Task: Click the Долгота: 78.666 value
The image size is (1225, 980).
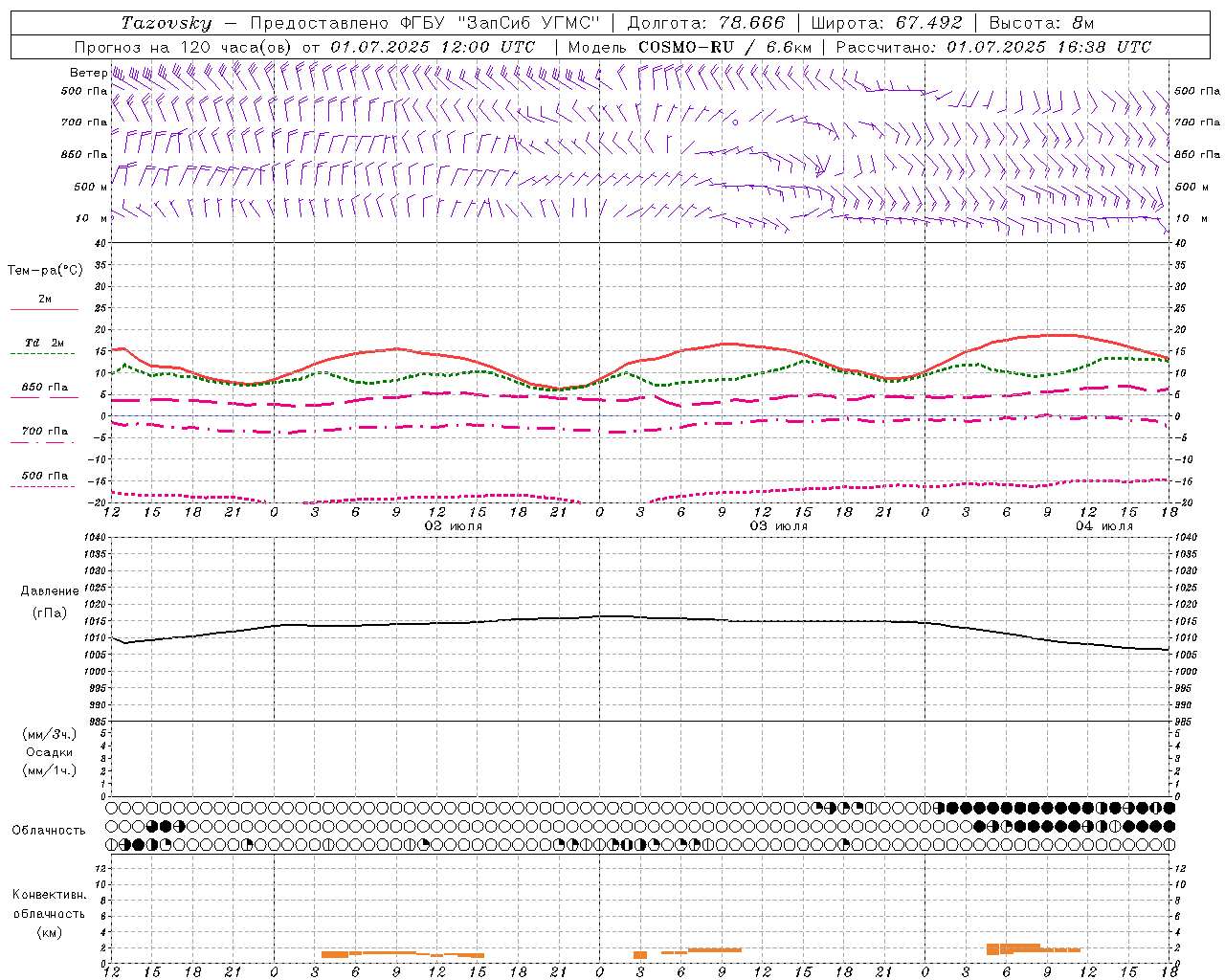Action: pyautogui.click(x=706, y=23)
